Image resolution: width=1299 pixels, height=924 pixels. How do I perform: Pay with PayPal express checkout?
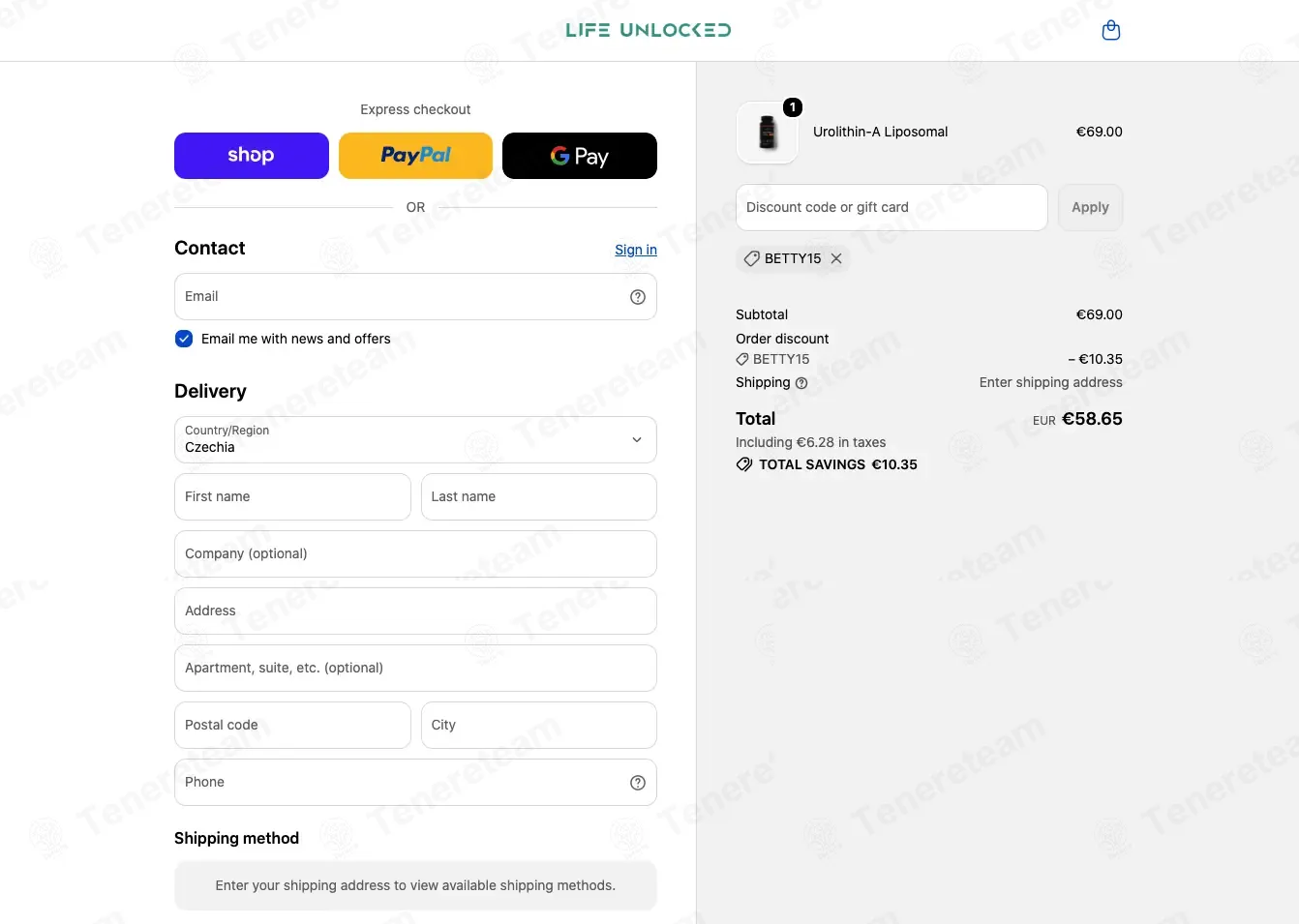(x=415, y=156)
